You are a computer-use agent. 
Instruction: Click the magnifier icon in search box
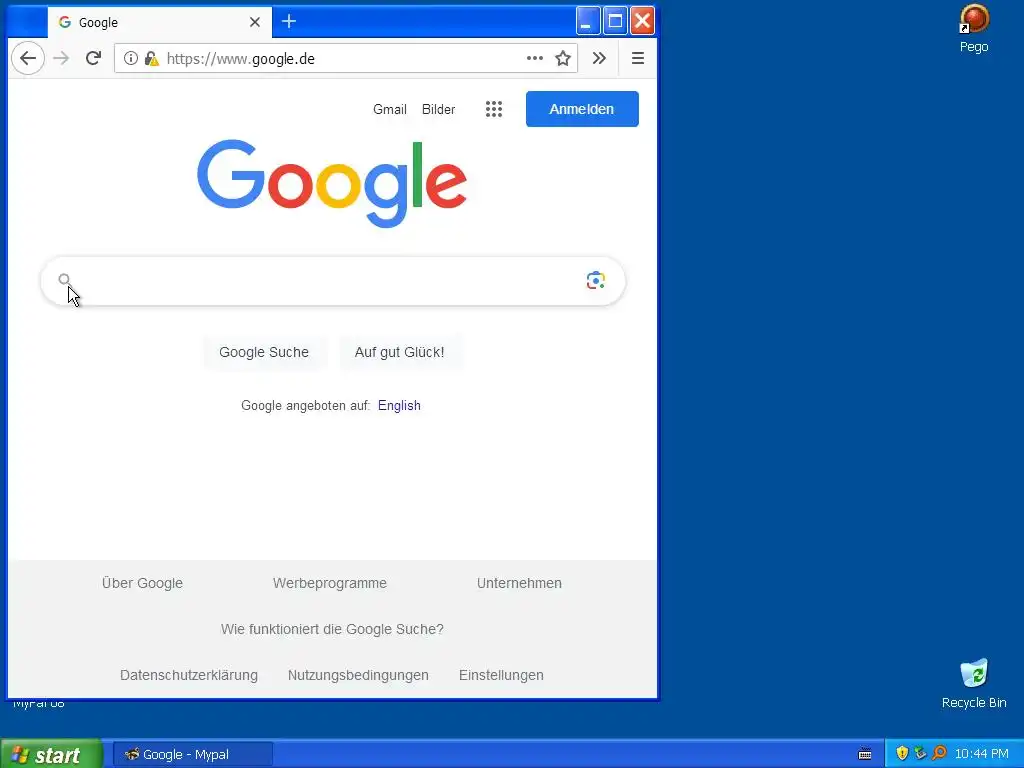[64, 280]
